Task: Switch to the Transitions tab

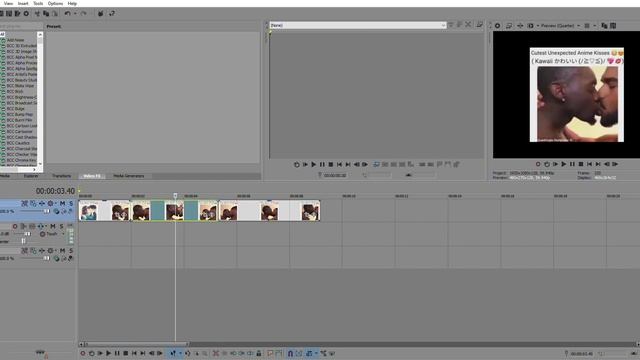Action: (62, 176)
